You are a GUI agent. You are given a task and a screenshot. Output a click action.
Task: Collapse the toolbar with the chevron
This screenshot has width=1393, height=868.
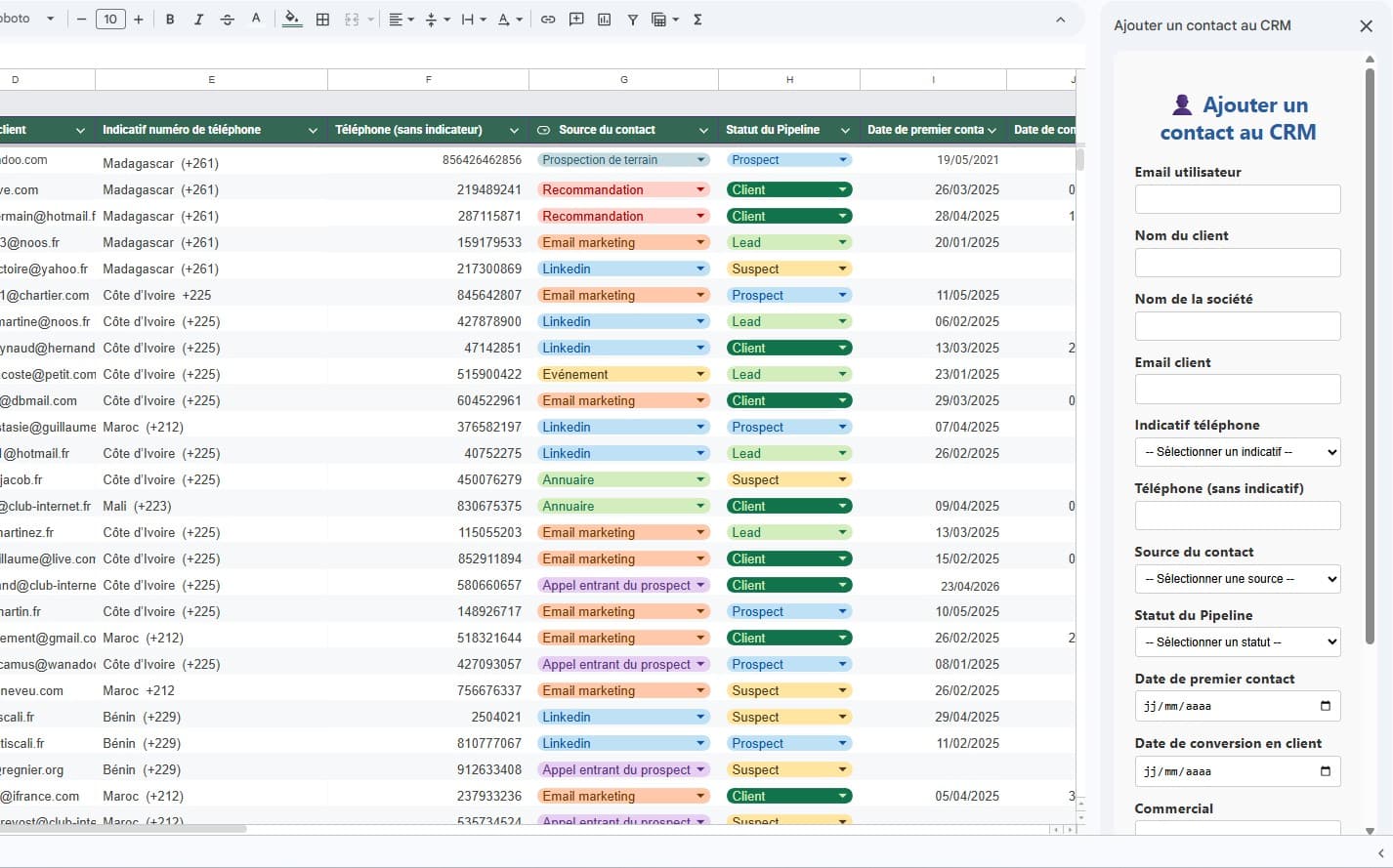click(1061, 20)
